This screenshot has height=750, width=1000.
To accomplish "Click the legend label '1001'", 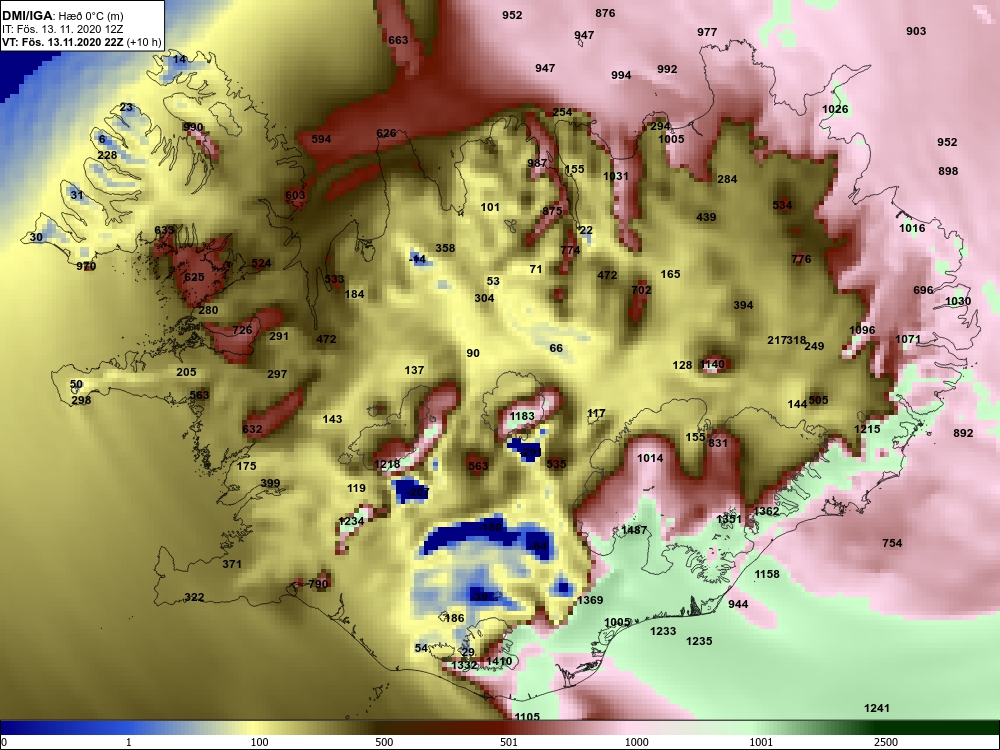I will (x=761, y=742).
